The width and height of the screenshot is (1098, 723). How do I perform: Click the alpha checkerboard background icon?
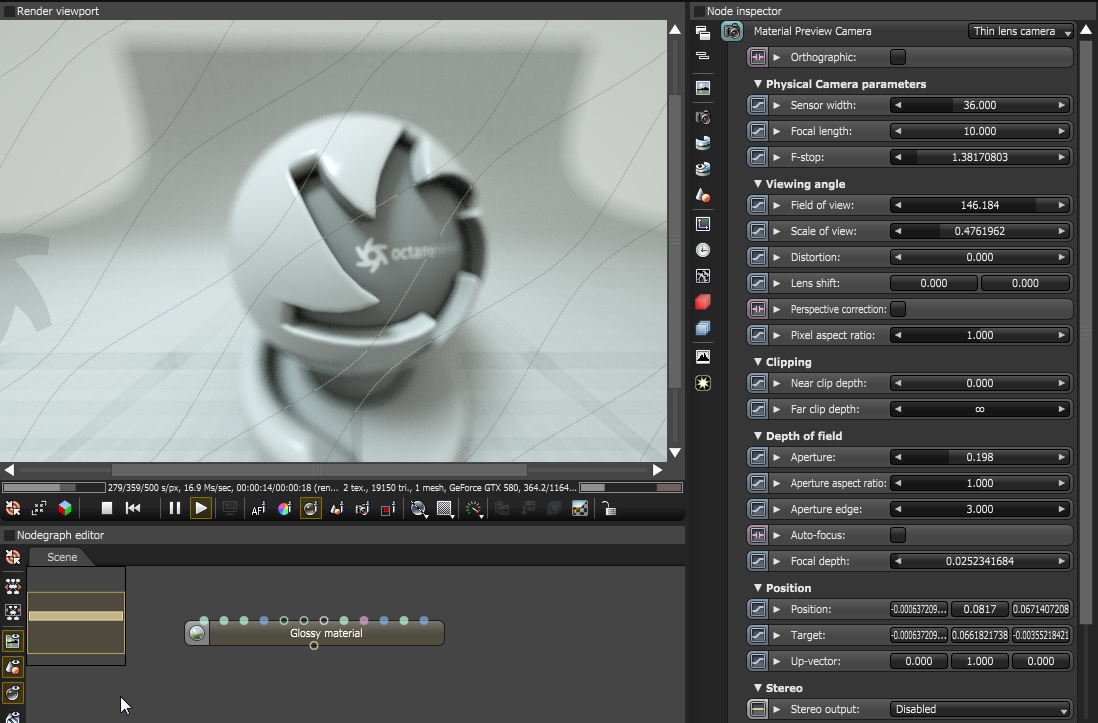[x=580, y=509]
